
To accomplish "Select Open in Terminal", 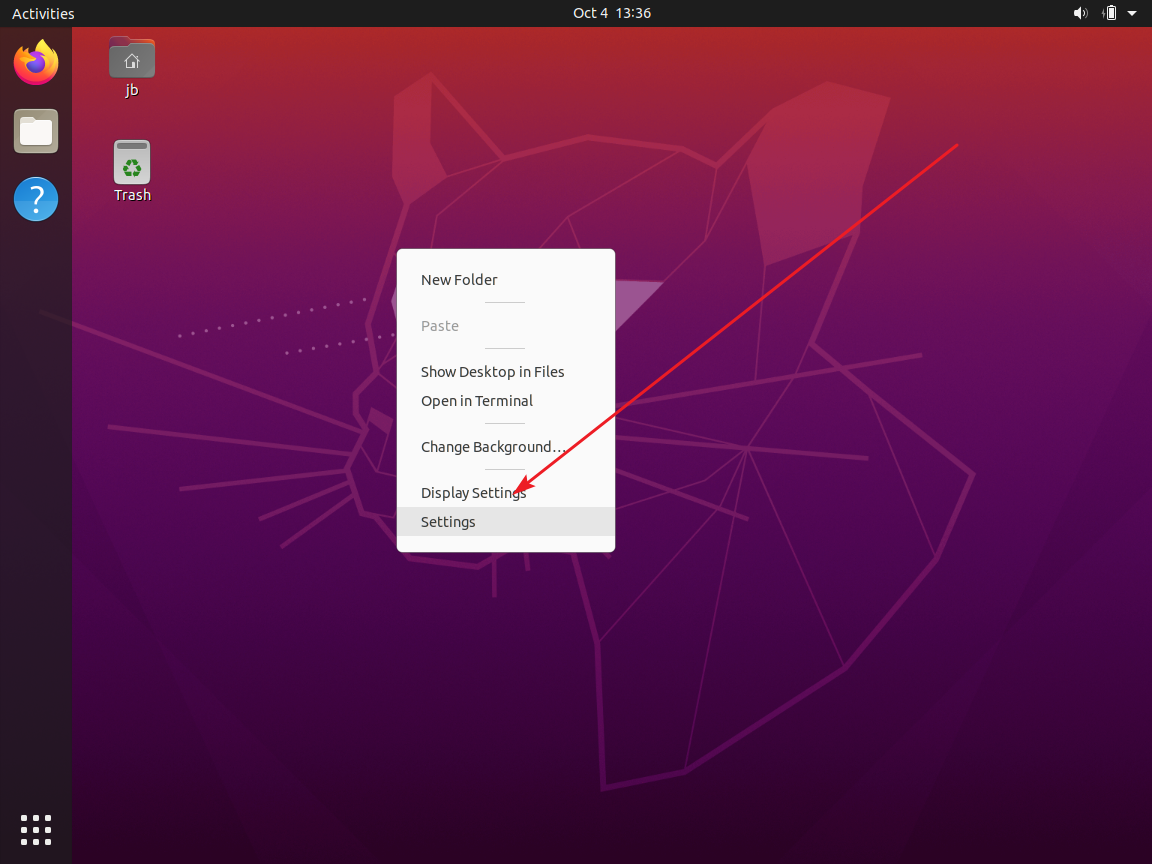I will click(505, 401).
